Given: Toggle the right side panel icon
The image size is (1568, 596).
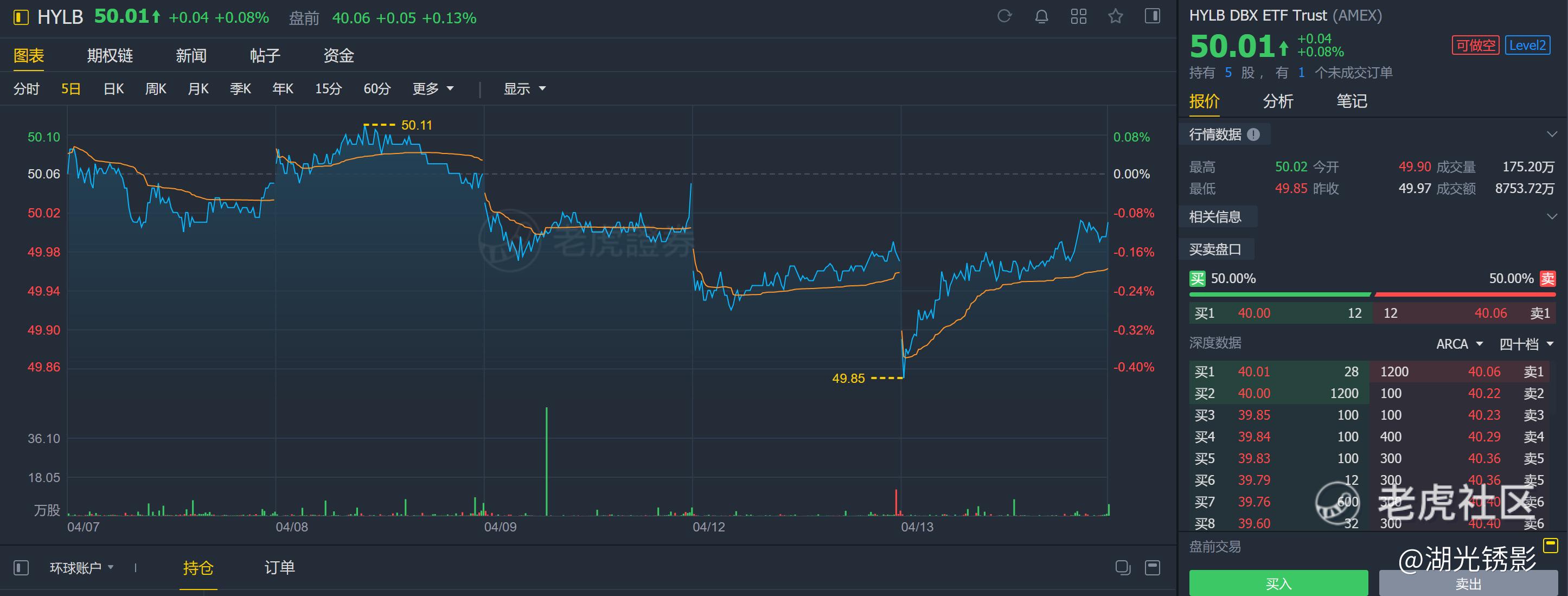Looking at the screenshot, I should coord(1152,16).
